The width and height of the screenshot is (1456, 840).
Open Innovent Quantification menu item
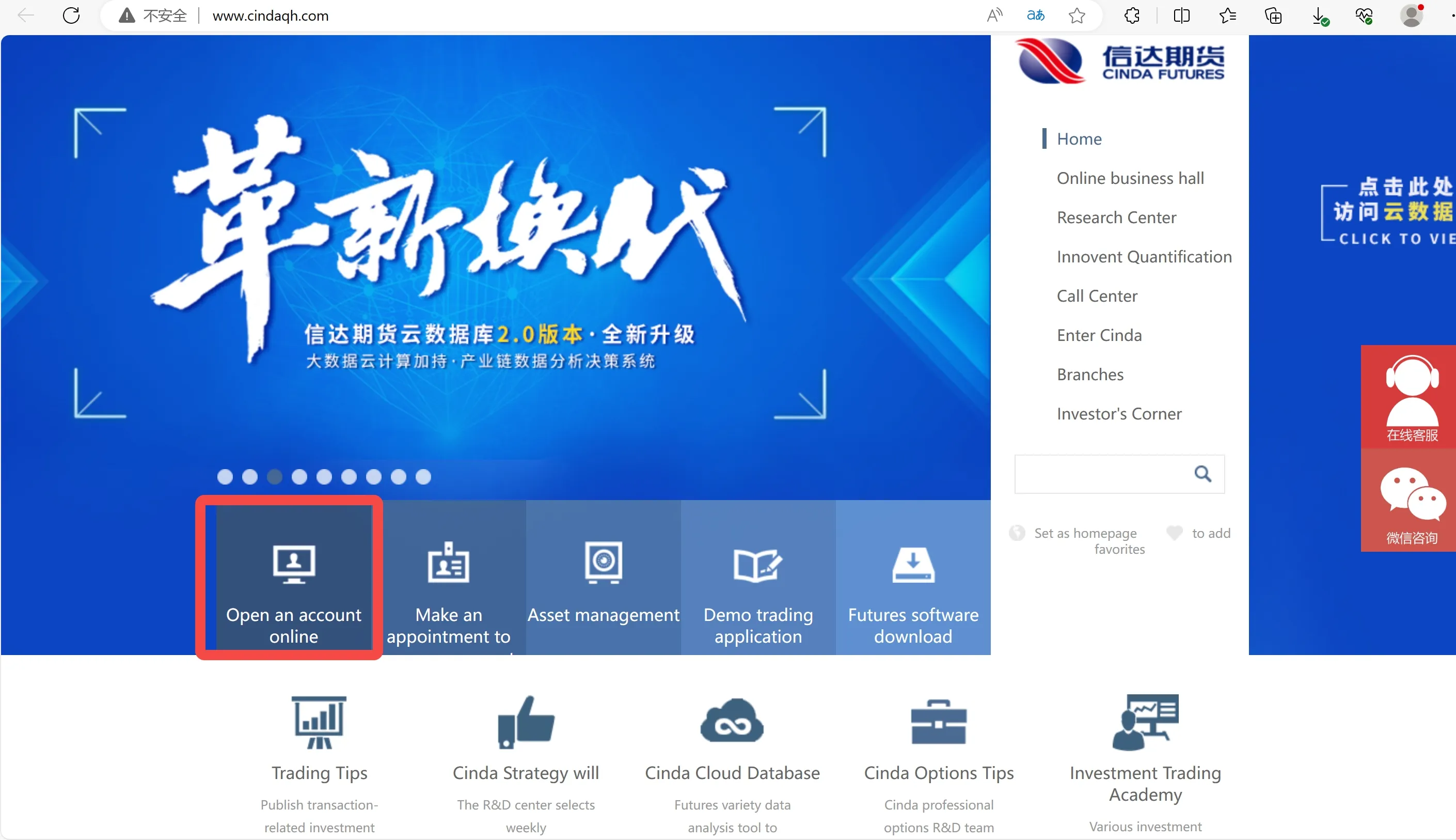(1144, 257)
